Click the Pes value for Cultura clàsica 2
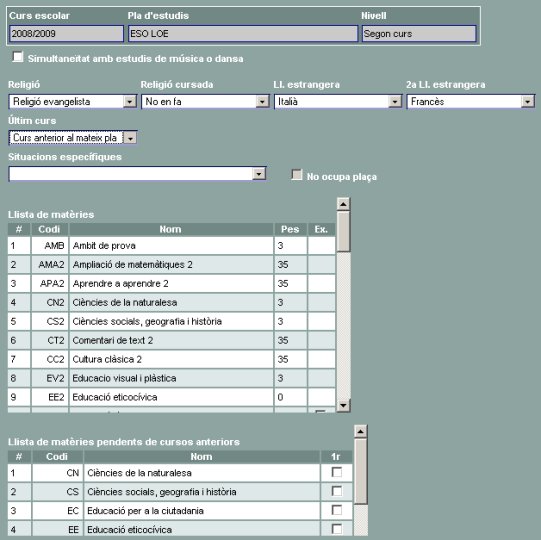Image resolution: width=541 pixels, height=540 pixels. point(291,360)
